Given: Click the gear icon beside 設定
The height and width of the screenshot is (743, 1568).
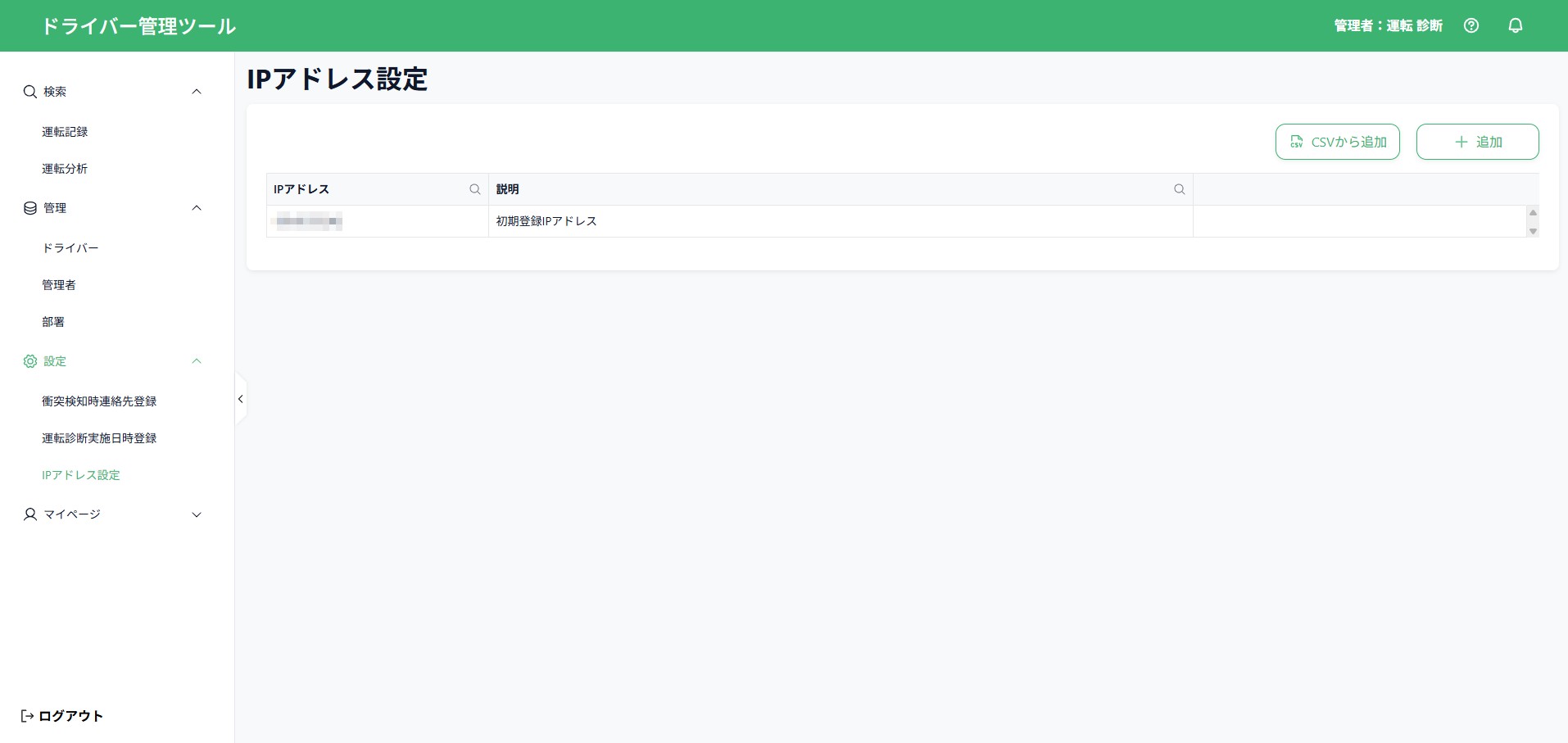Looking at the screenshot, I should (x=30, y=361).
